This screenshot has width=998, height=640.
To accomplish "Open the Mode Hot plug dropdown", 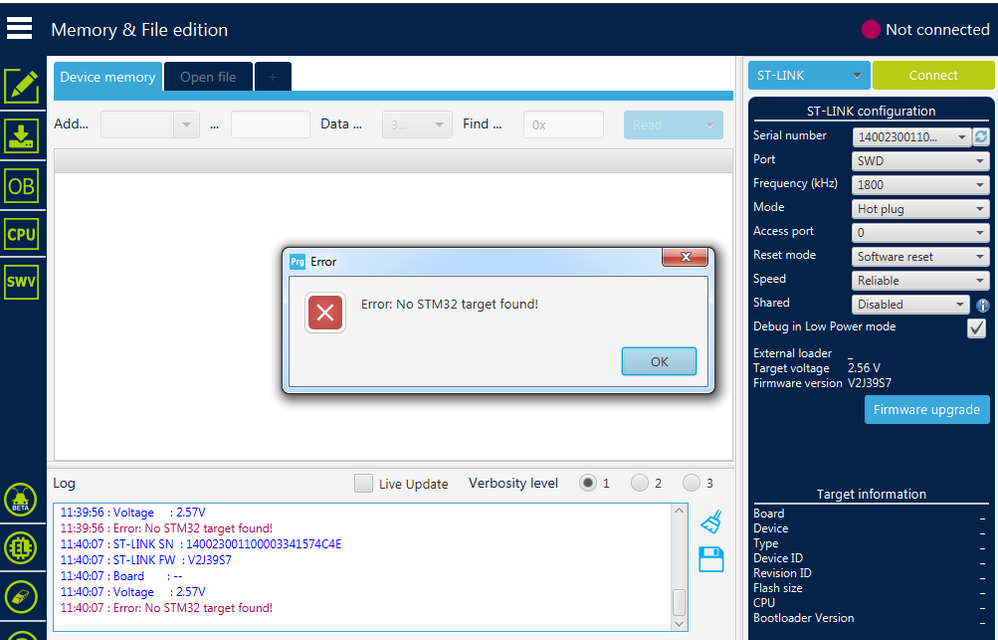I will click(x=920, y=209).
